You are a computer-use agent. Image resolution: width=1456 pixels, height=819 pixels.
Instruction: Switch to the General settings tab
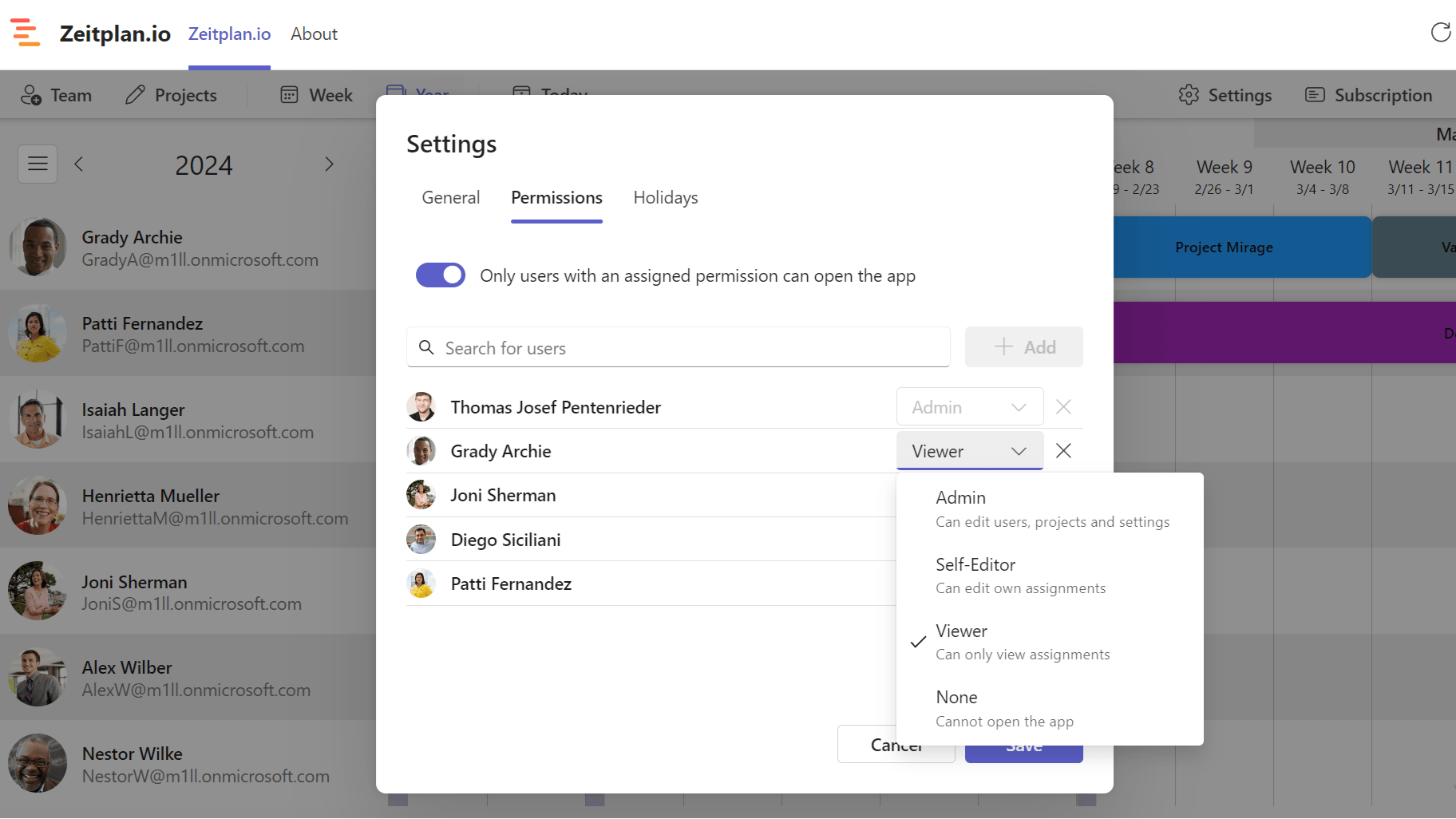pyautogui.click(x=450, y=198)
